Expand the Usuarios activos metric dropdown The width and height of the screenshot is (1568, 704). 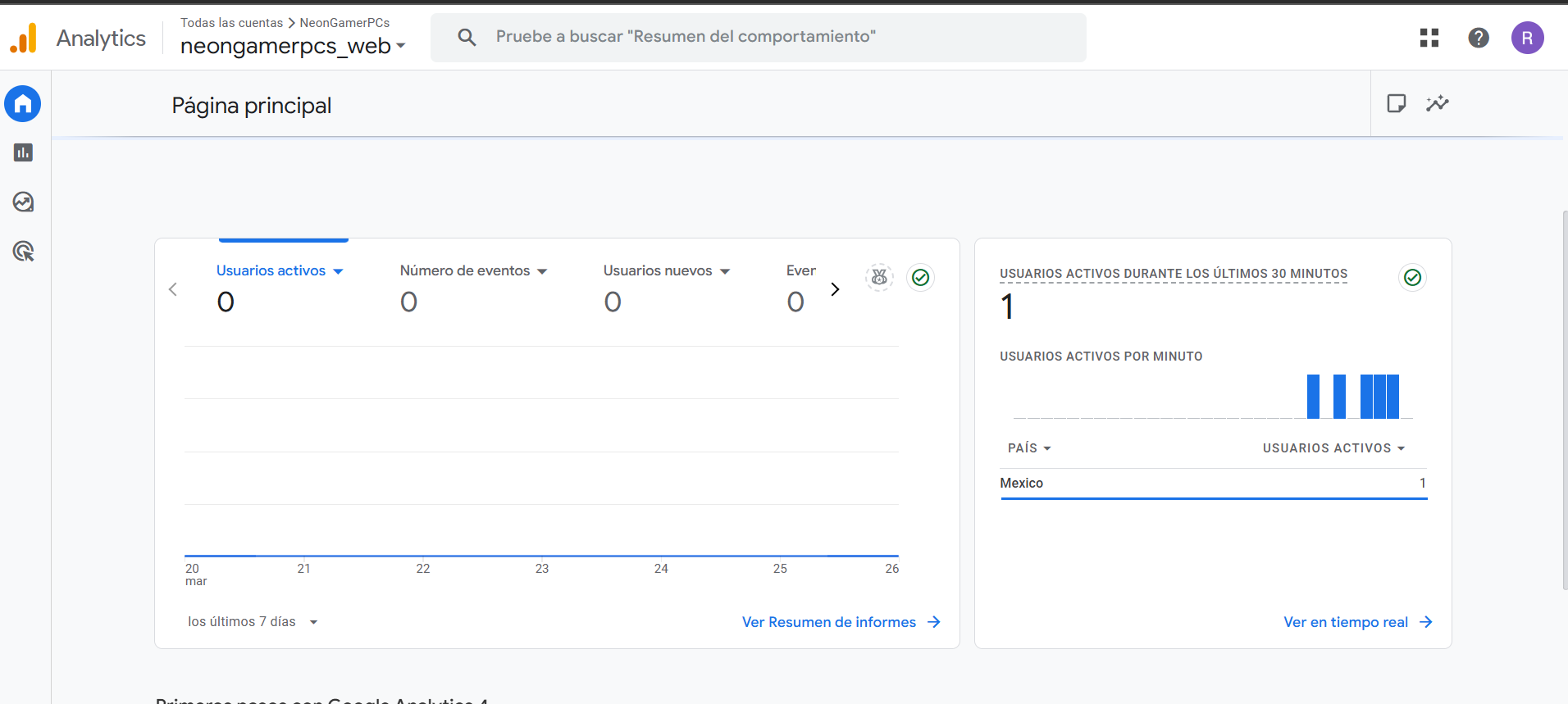(x=338, y=271)
